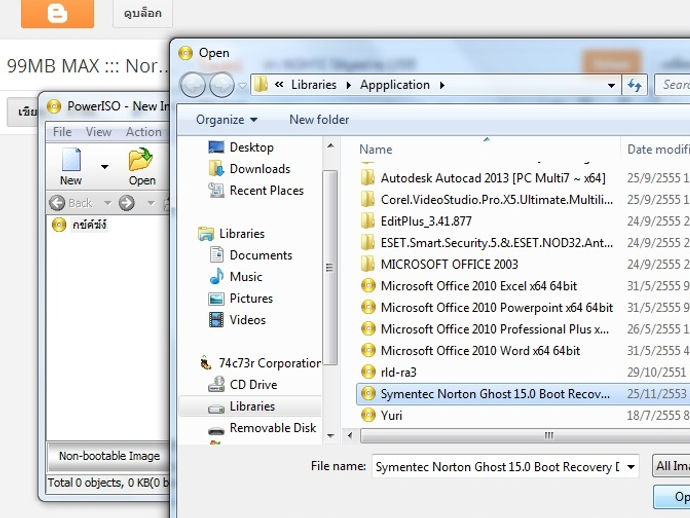The height and width of the screenshot is (518, 690).
Task: Click the navigation pane vertical scrollbar thumb
Action: [x=330, y=268]
